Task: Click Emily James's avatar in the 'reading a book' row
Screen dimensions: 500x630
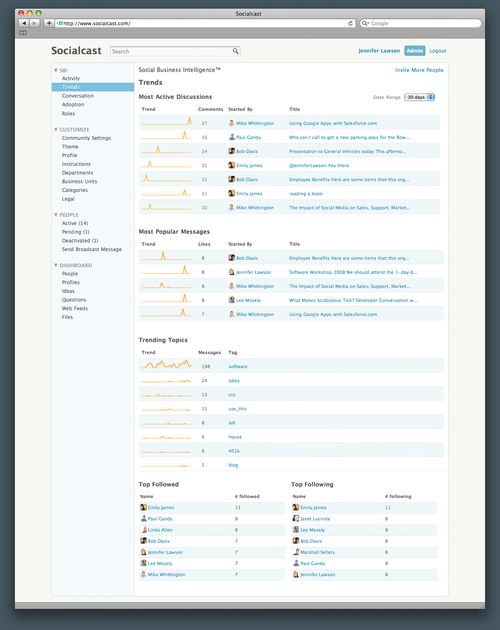Action: [232, 193]
